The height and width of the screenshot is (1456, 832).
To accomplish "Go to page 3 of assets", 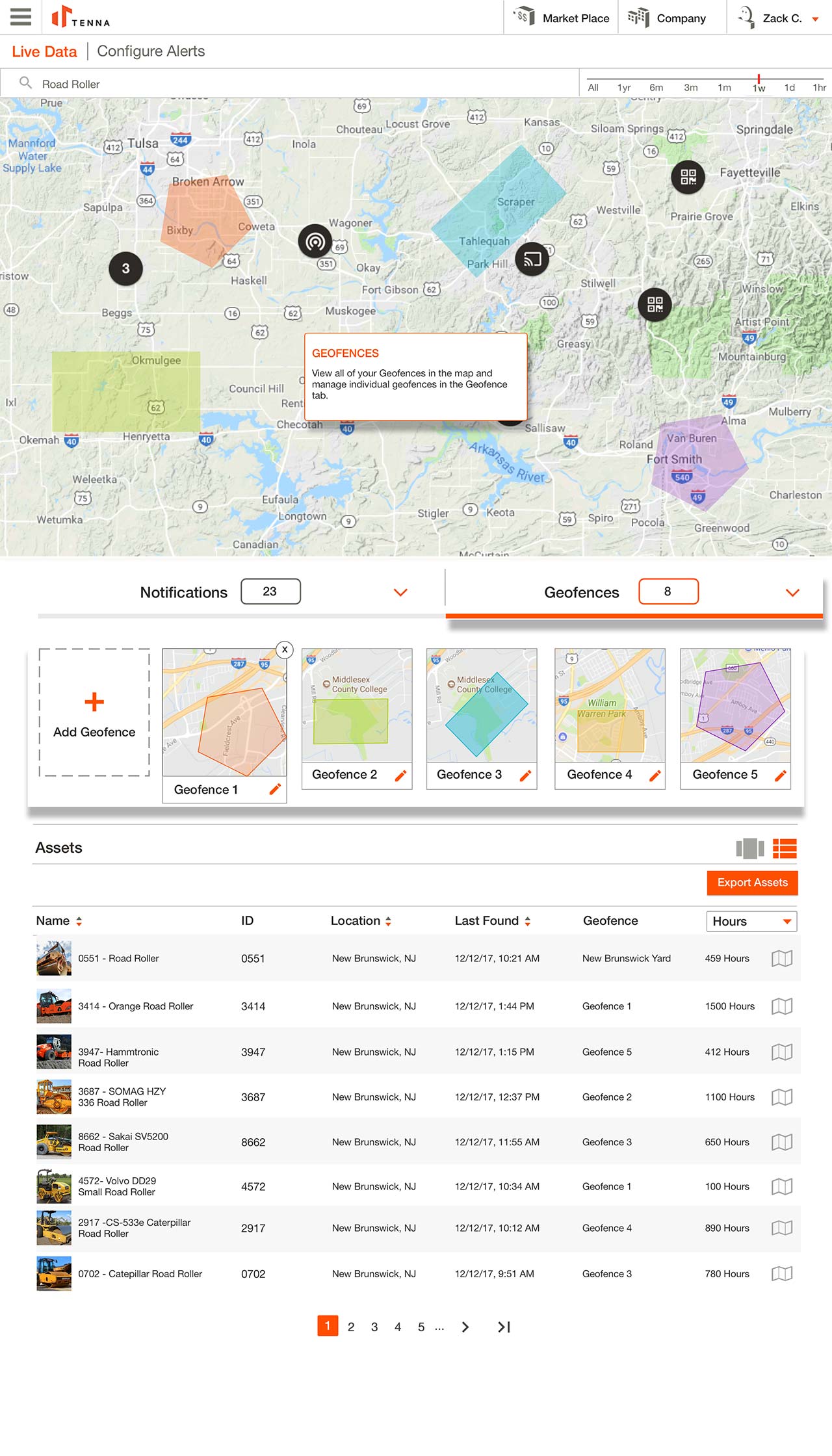I will pyautogui.click(x=374, y=1327).
